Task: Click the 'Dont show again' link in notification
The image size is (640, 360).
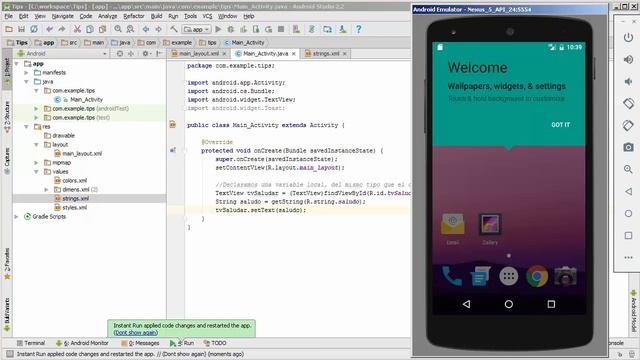Action: 136,333
